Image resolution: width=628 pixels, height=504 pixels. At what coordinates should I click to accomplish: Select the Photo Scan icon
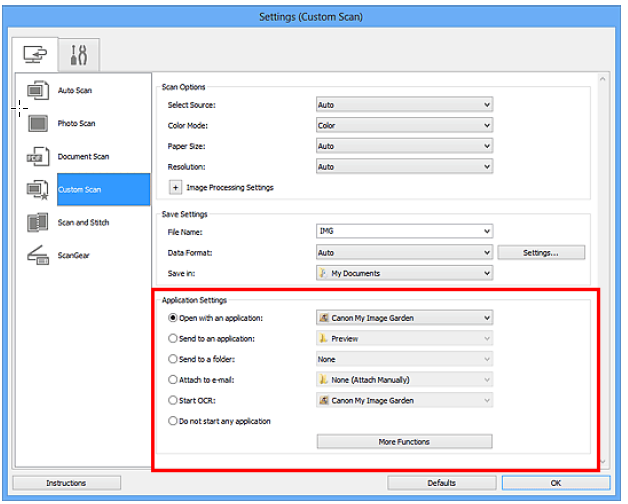coord(36,124)
